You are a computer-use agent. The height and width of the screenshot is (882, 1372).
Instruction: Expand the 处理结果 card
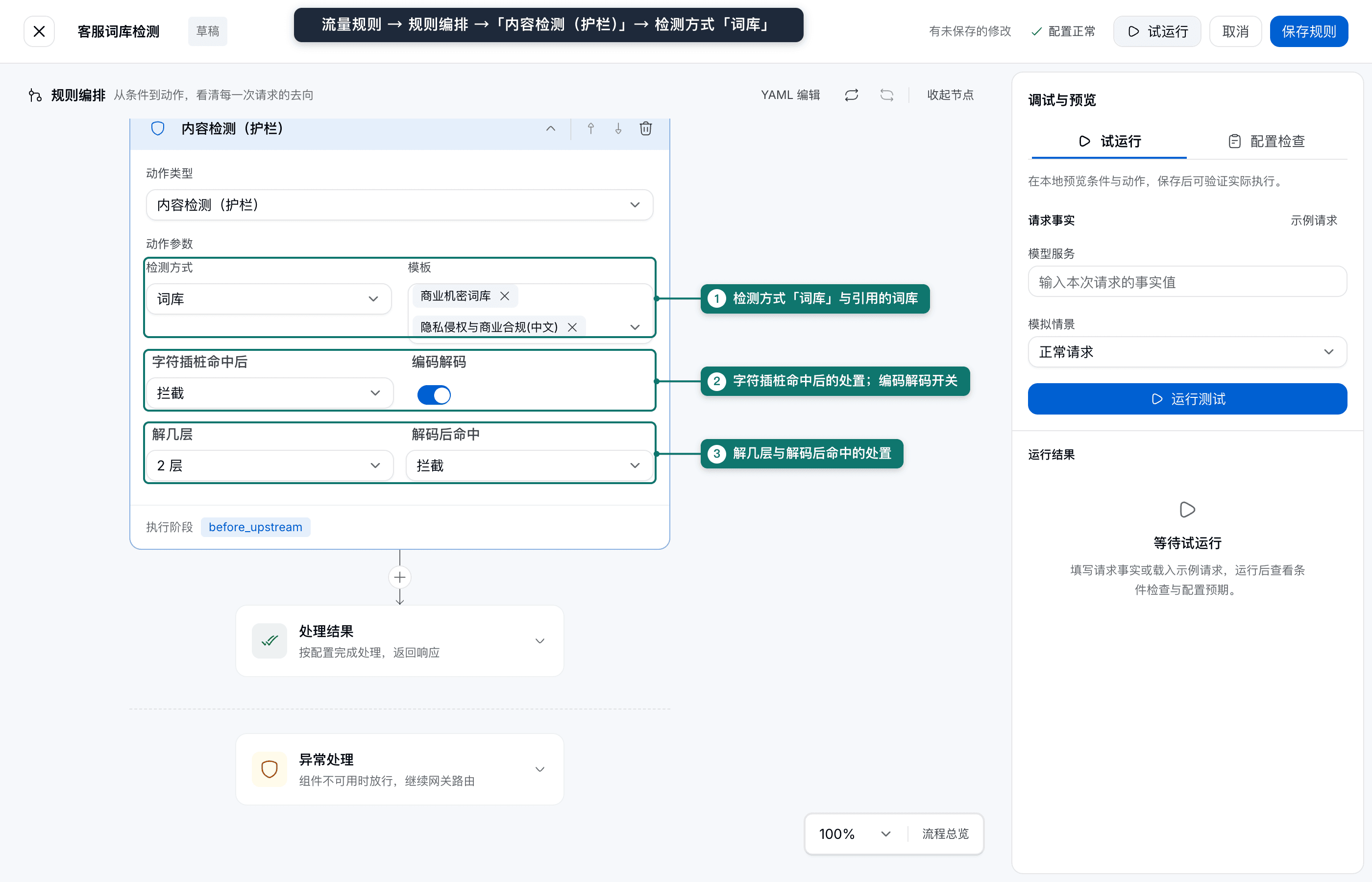[539, 641]
